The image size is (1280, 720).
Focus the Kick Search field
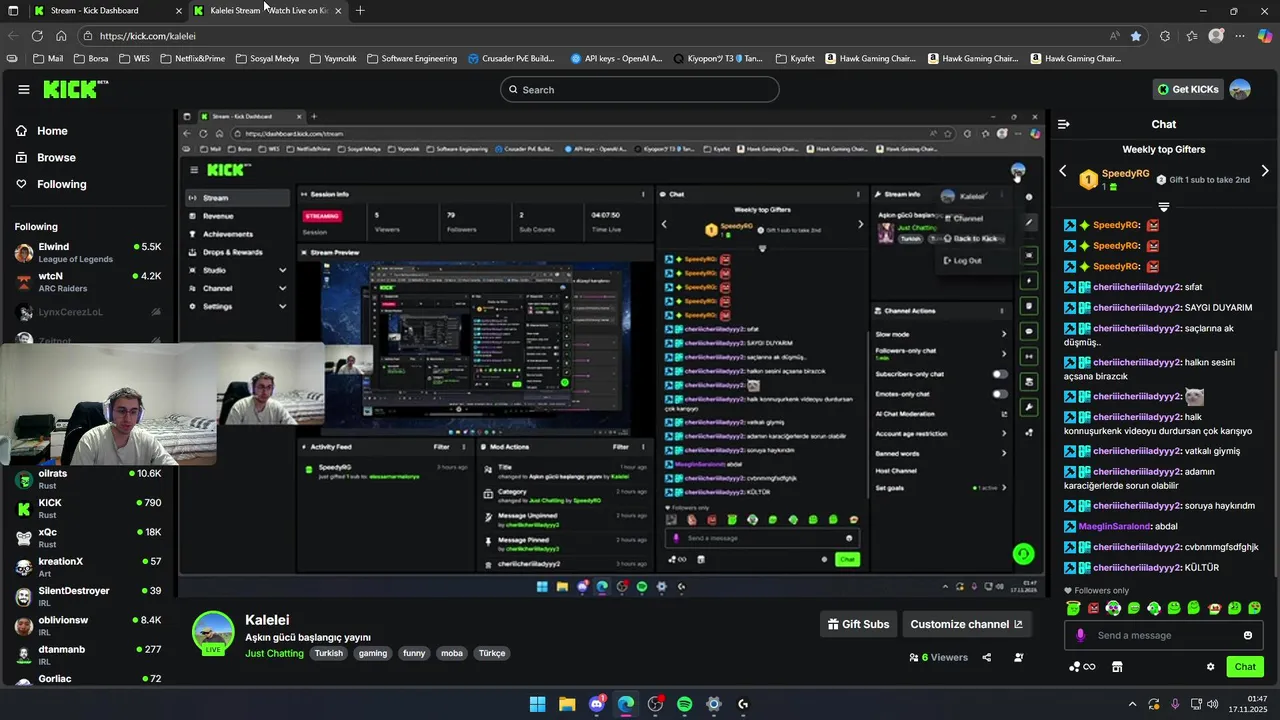(x=640, y=90)
